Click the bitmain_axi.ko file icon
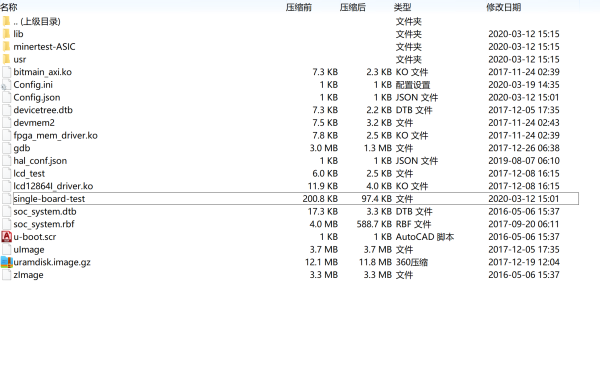 (x=6, y=72)
